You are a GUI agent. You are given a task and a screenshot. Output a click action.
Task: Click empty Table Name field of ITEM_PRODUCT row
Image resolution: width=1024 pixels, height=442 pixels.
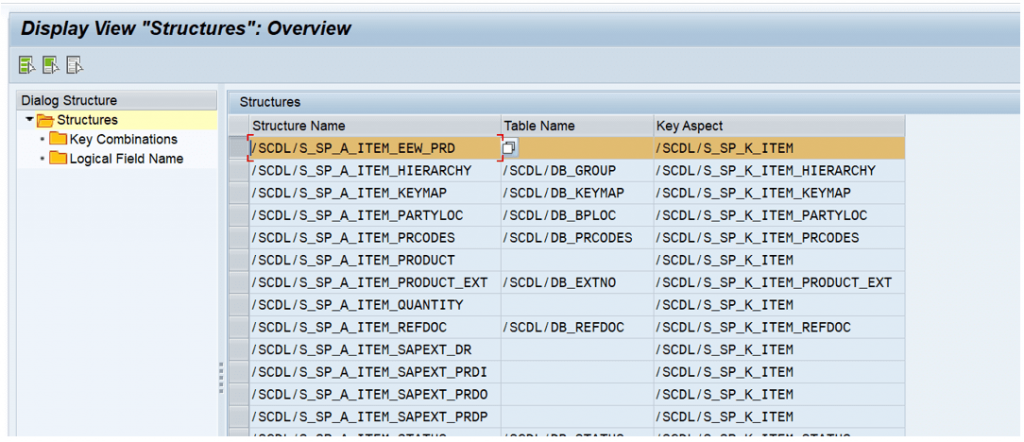[x=577, y=260]
